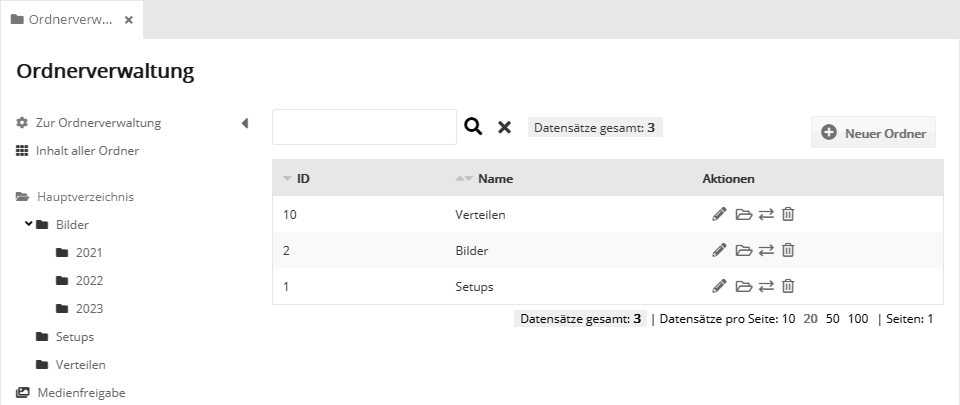Select the 2022 folder in the tree

click(89, 280)
